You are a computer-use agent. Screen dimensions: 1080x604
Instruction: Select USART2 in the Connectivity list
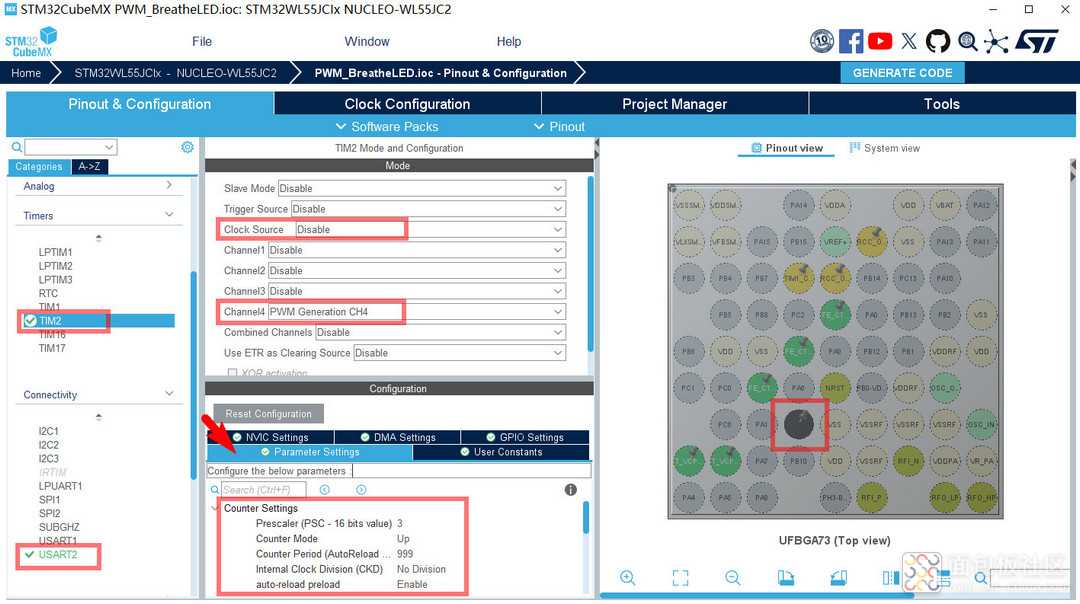[x=58, y=554]
